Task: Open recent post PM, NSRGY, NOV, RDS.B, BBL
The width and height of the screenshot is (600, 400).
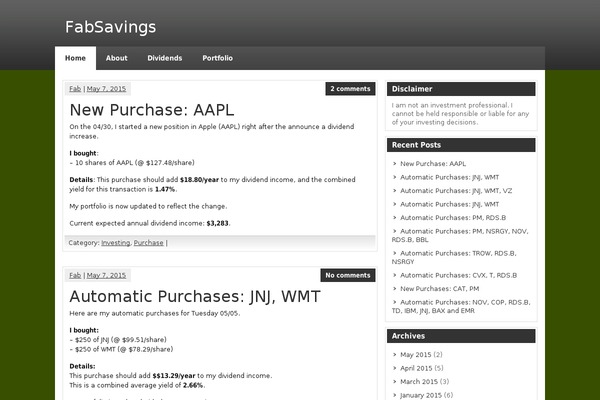Action: tap(460, 235)
